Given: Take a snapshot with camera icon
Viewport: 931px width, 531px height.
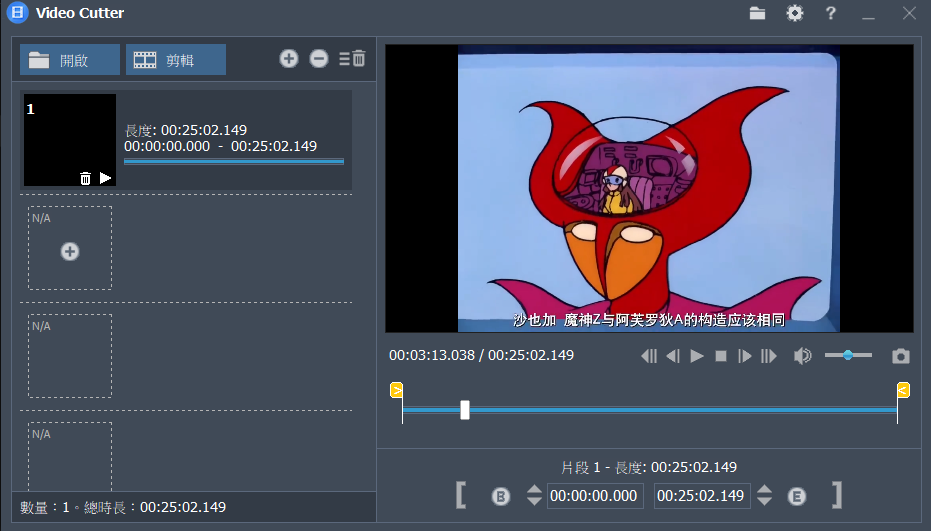Looking at the screenshot, I should 901,356.
